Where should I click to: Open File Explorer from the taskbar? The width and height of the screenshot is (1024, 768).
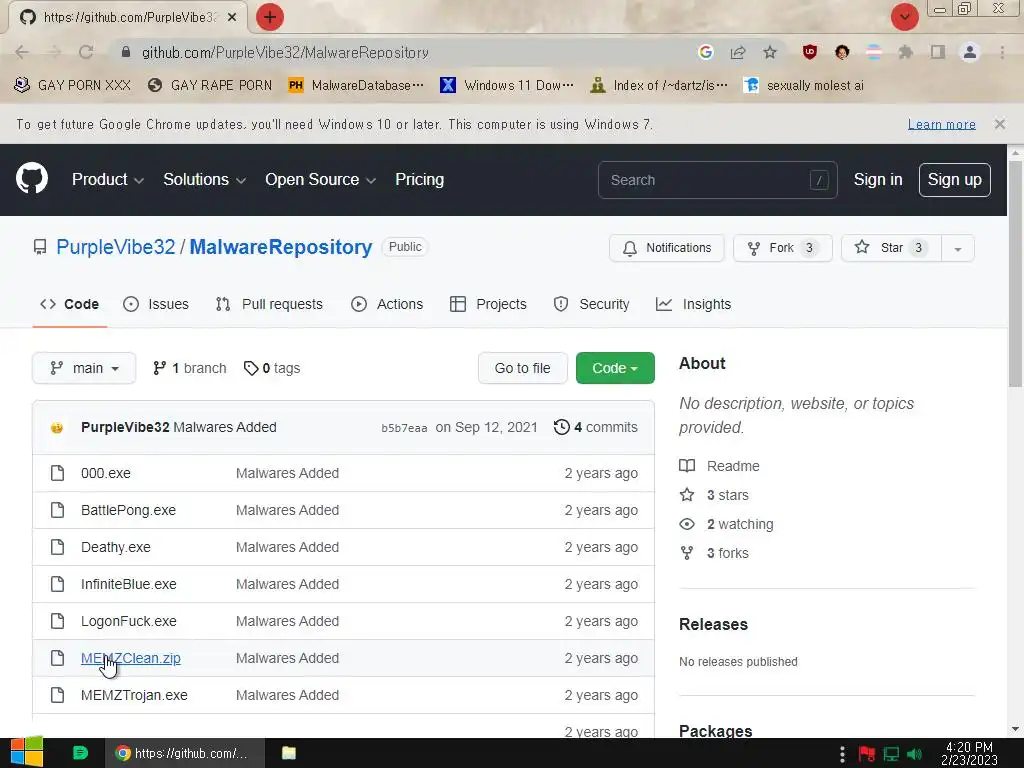(x=289, y=753)
